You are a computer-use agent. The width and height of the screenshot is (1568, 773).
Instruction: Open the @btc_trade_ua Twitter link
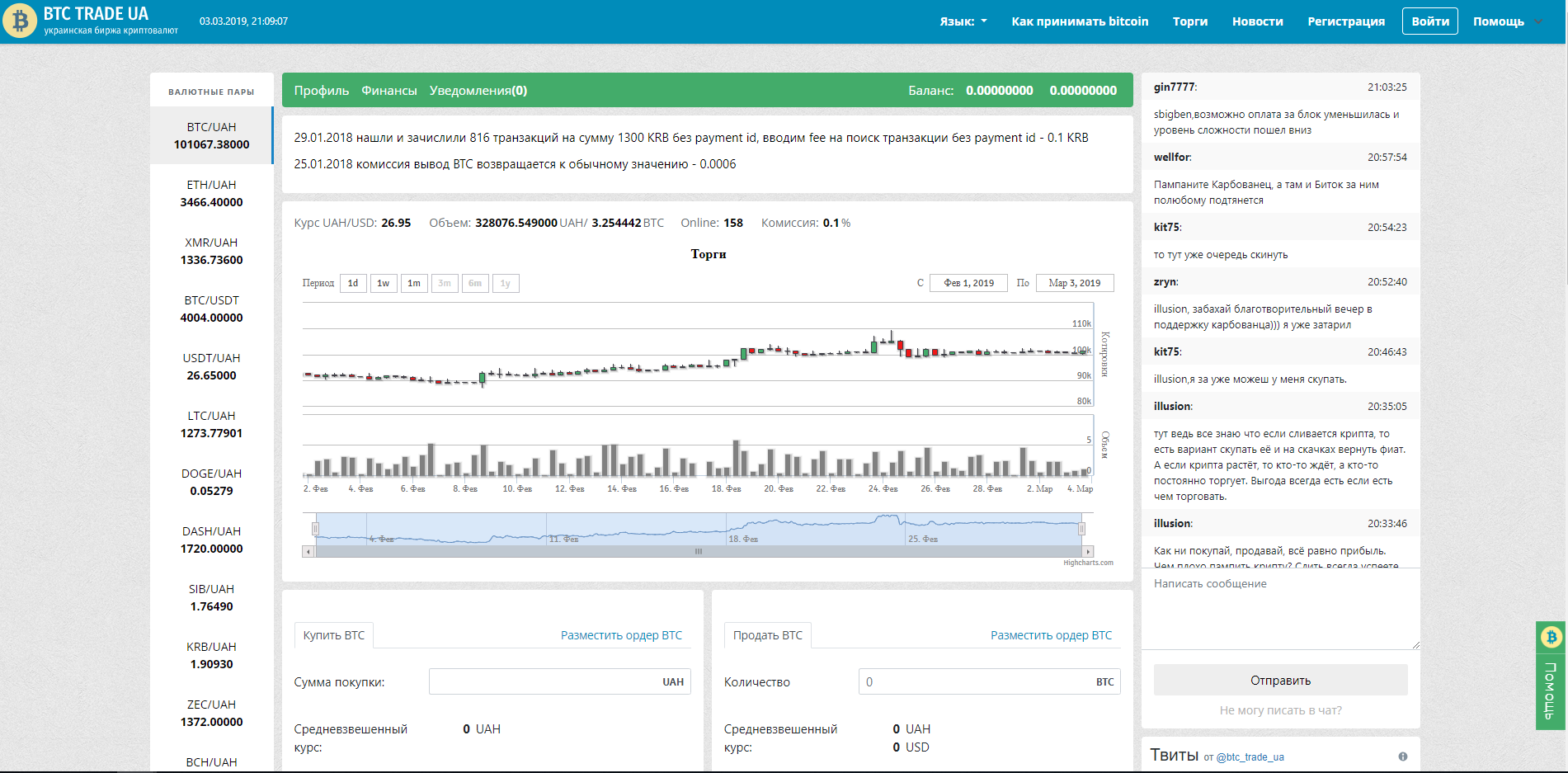1250,757
